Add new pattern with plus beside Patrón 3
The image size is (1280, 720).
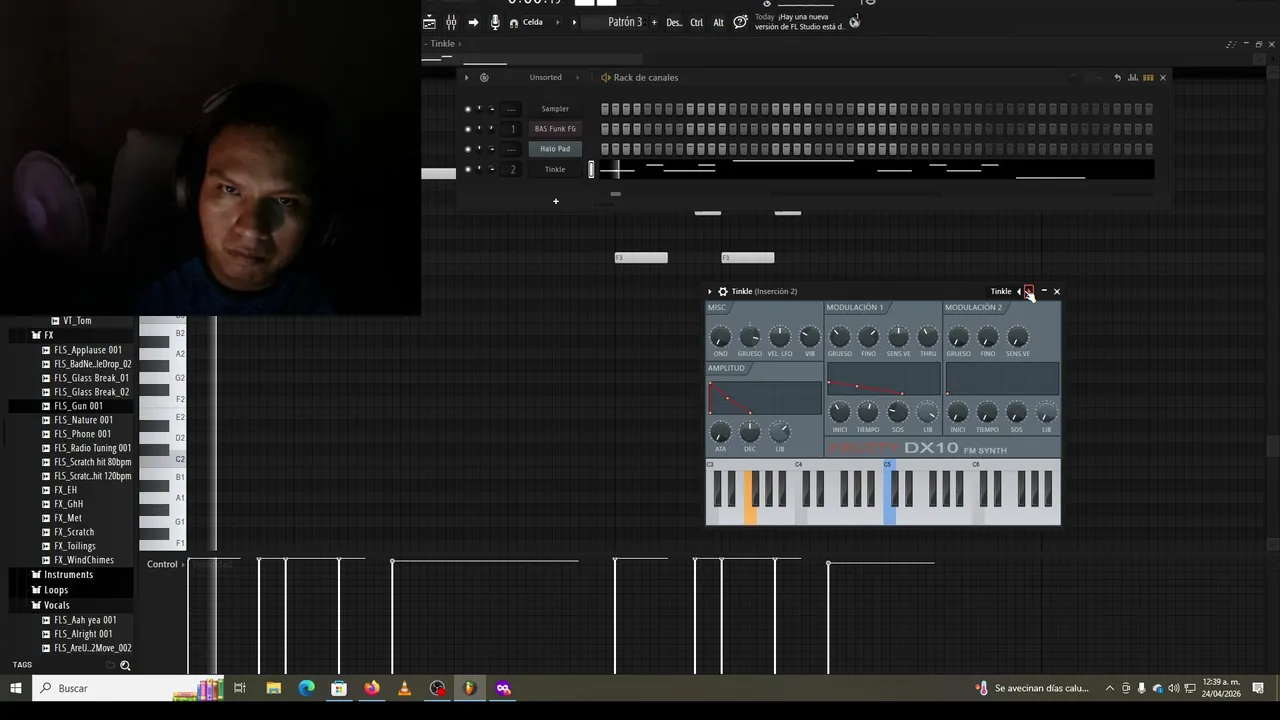pyautogui.click(x=654, y=22)
